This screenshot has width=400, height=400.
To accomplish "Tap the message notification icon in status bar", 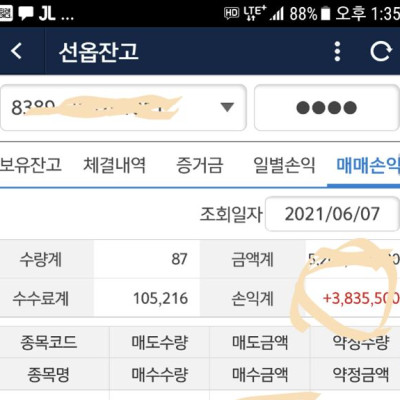I will click(26, 13).
